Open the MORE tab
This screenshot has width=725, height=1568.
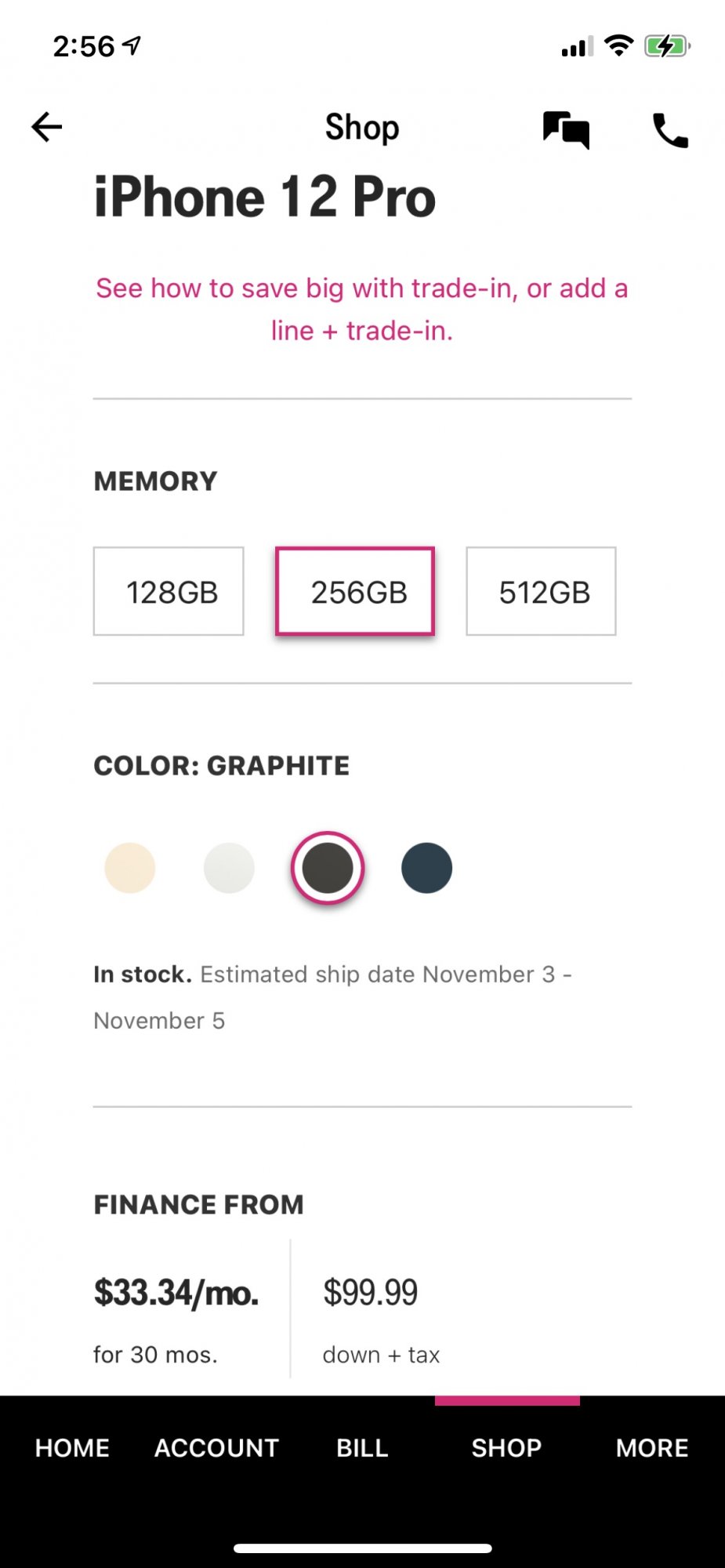click(652, 1447)
